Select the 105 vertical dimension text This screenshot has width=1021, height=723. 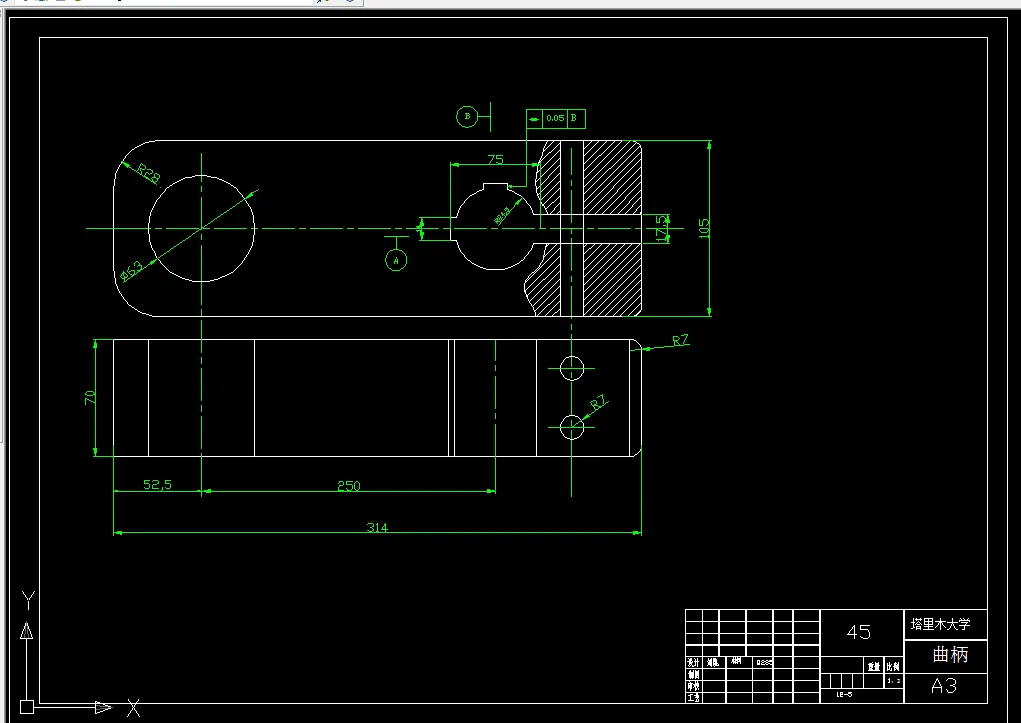(703, 228)
